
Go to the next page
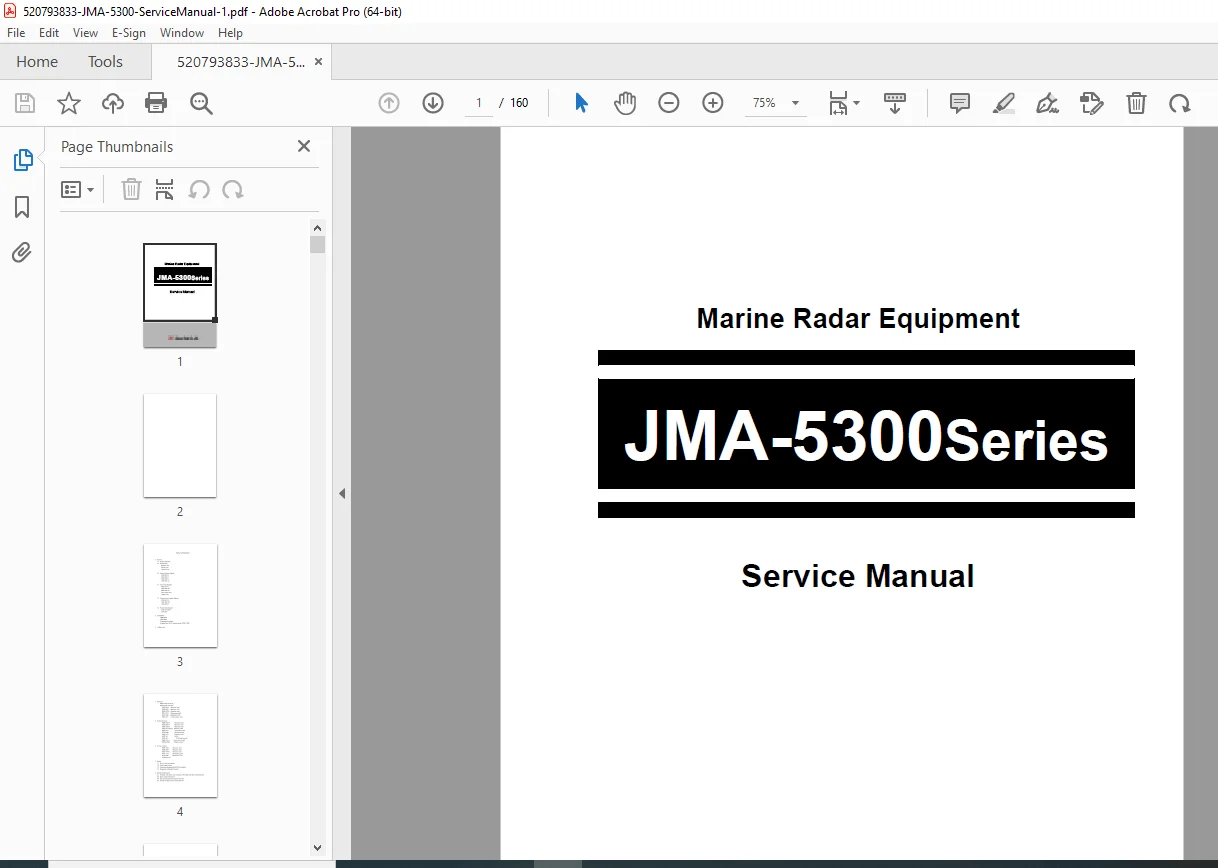point(433,103)
